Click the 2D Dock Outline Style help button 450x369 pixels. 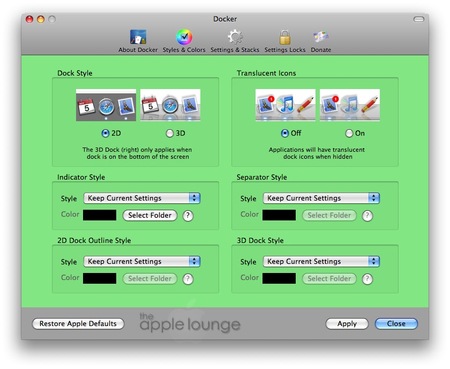188,279
